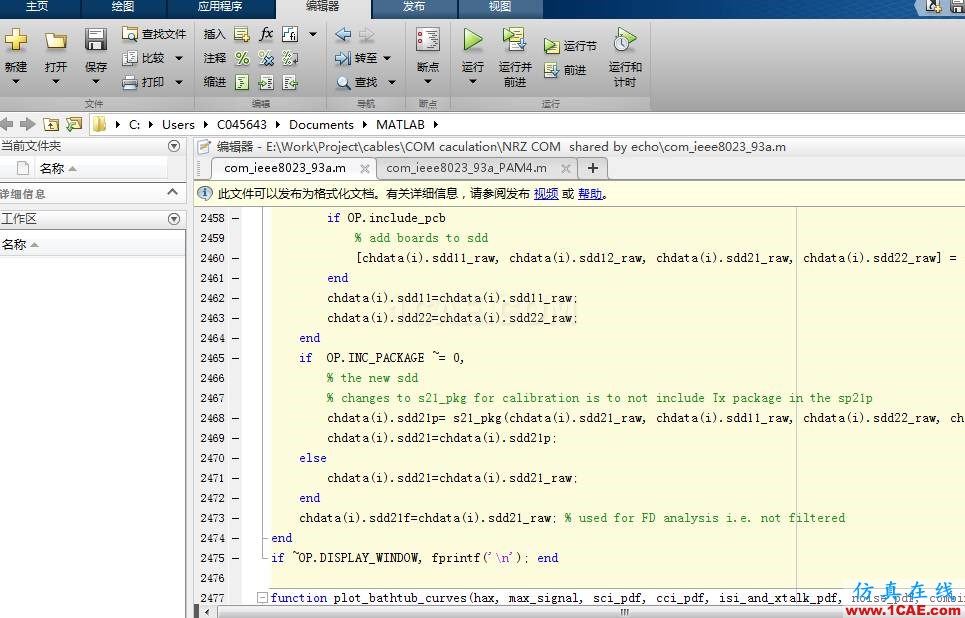Insert a section break icon
This screenshot has height=618, width=965.
pyautogui.click(x=242, y=34)
